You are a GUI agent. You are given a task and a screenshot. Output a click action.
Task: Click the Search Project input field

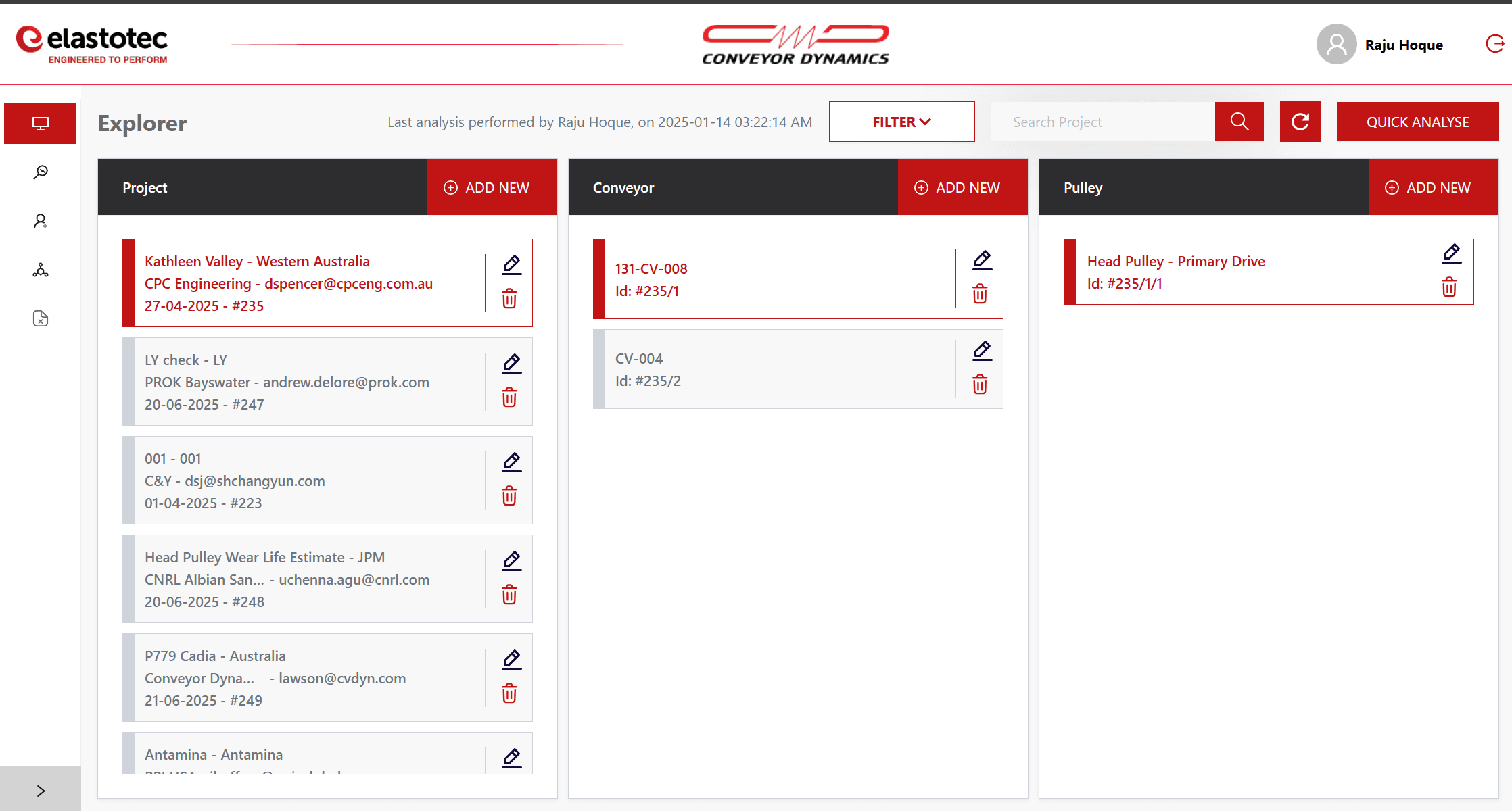tap(1102, 122)
